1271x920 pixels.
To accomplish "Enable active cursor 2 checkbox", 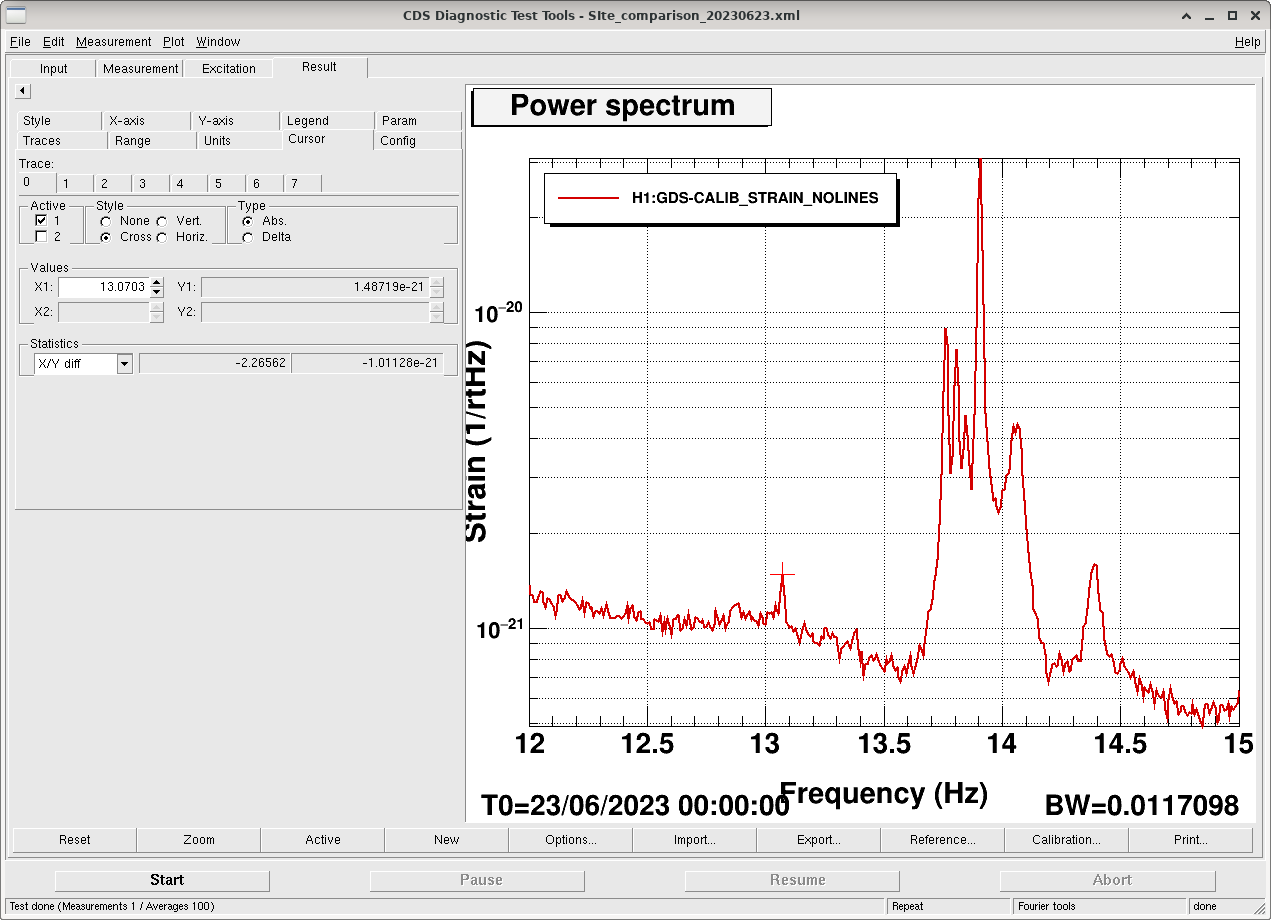I will 41,236.
